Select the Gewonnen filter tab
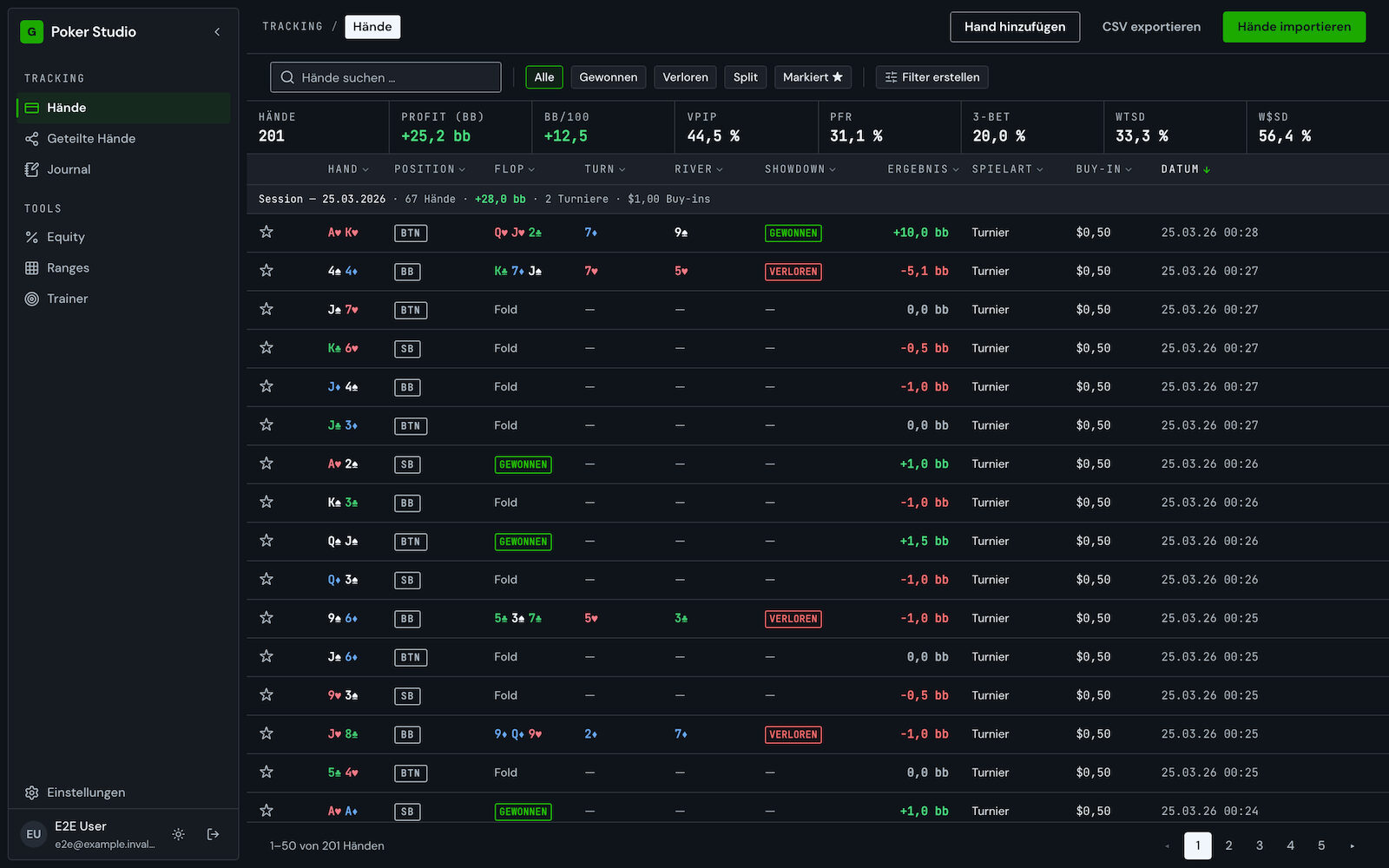 coord(609,77)
